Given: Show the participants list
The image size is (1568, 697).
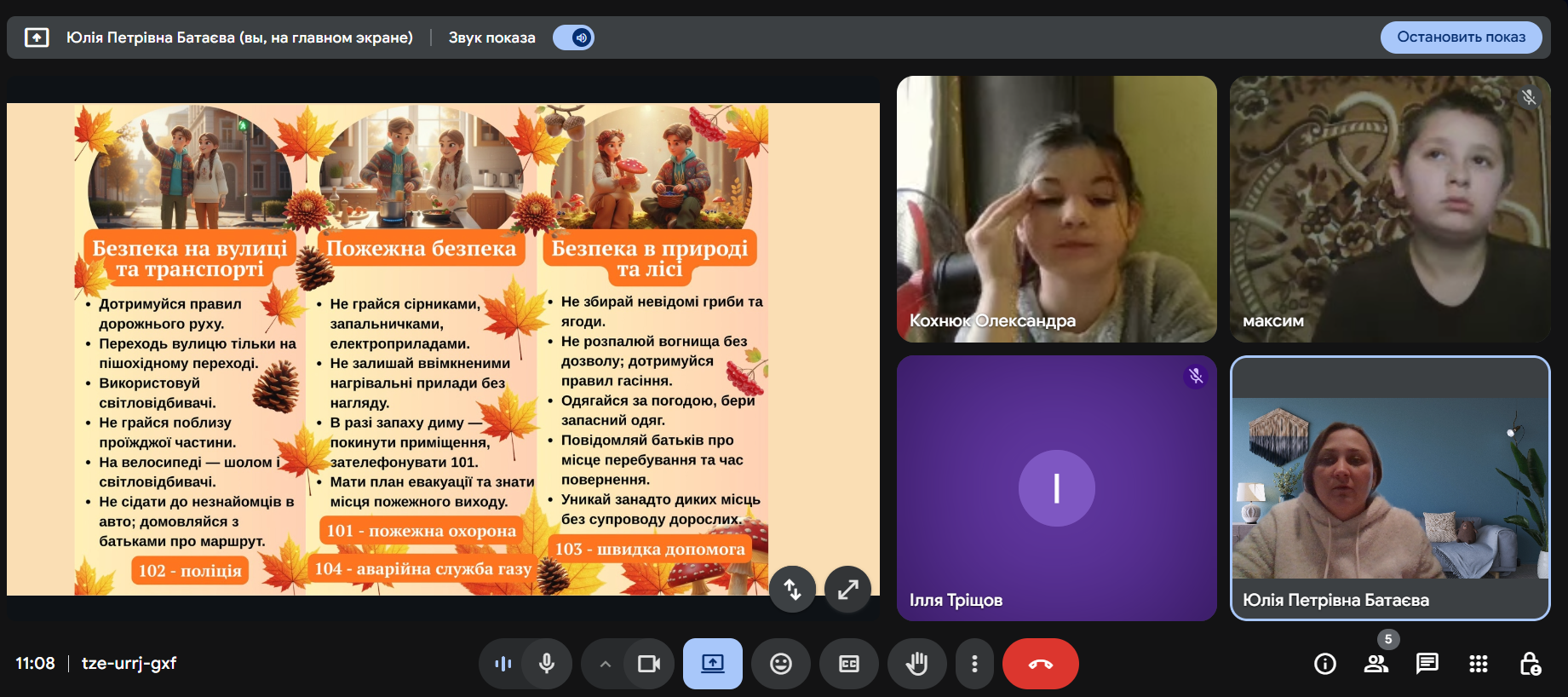Looking at the screenshot, I should 1376,664.
